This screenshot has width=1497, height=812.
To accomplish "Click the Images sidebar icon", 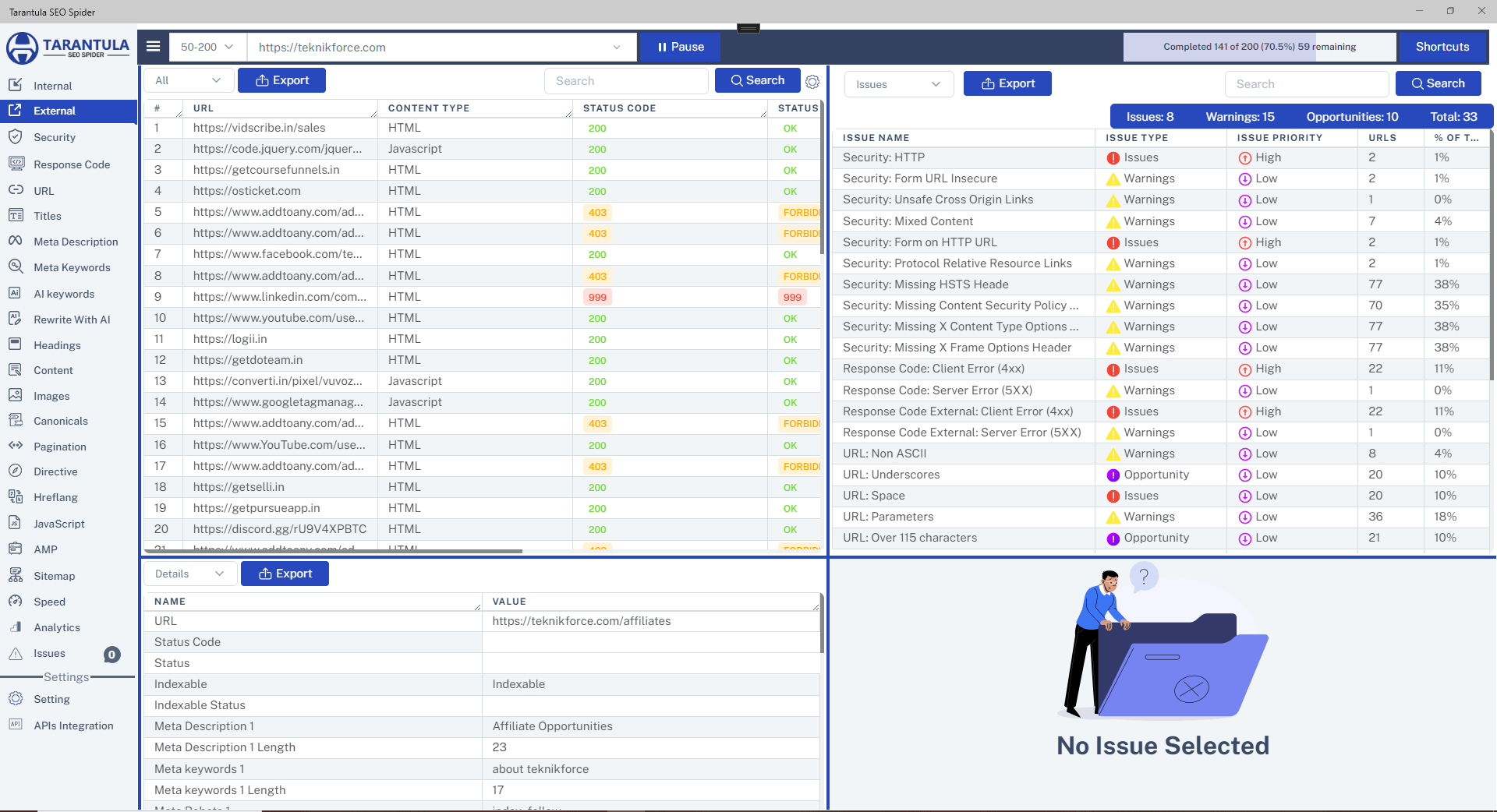I will click(16, 395).
